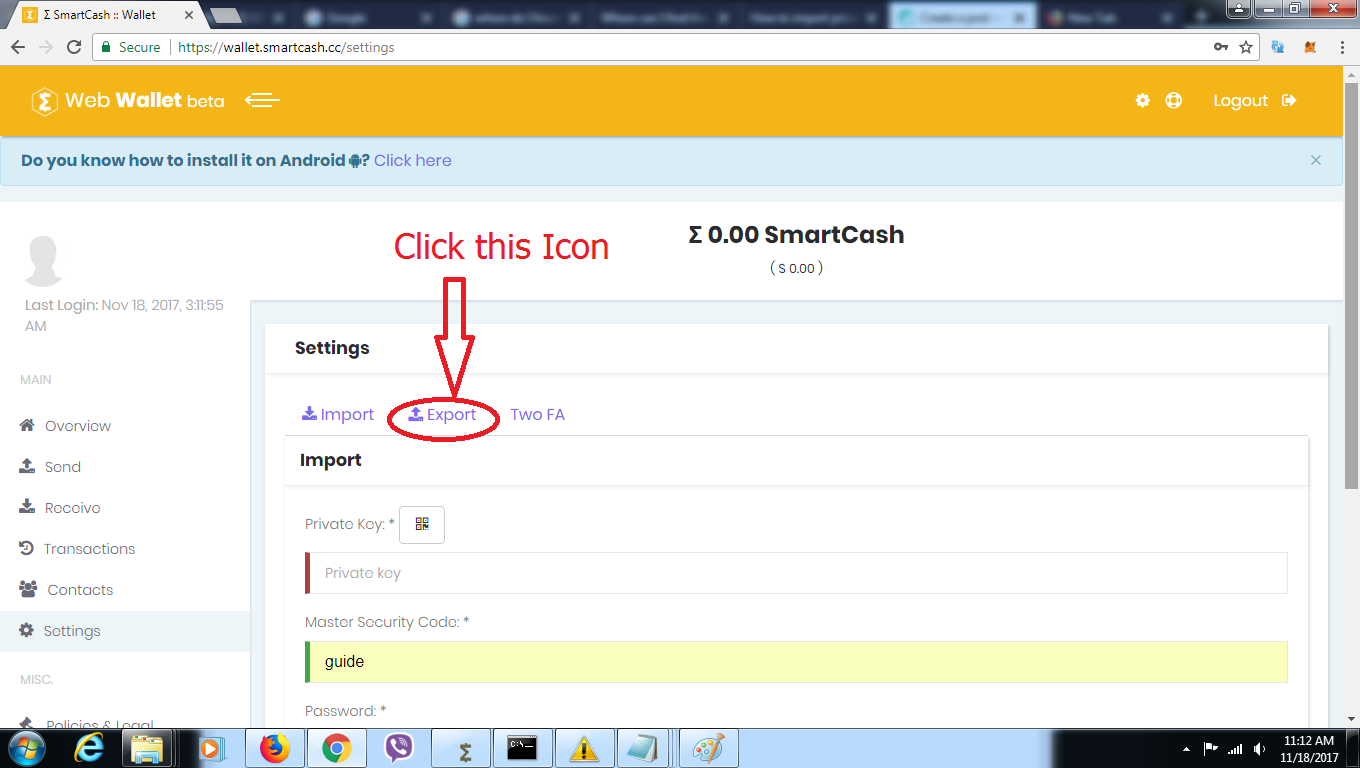Viewport: 1360px width, 768px height.
Task: Click the Secure padlock site info
Action: click(130, 47)
